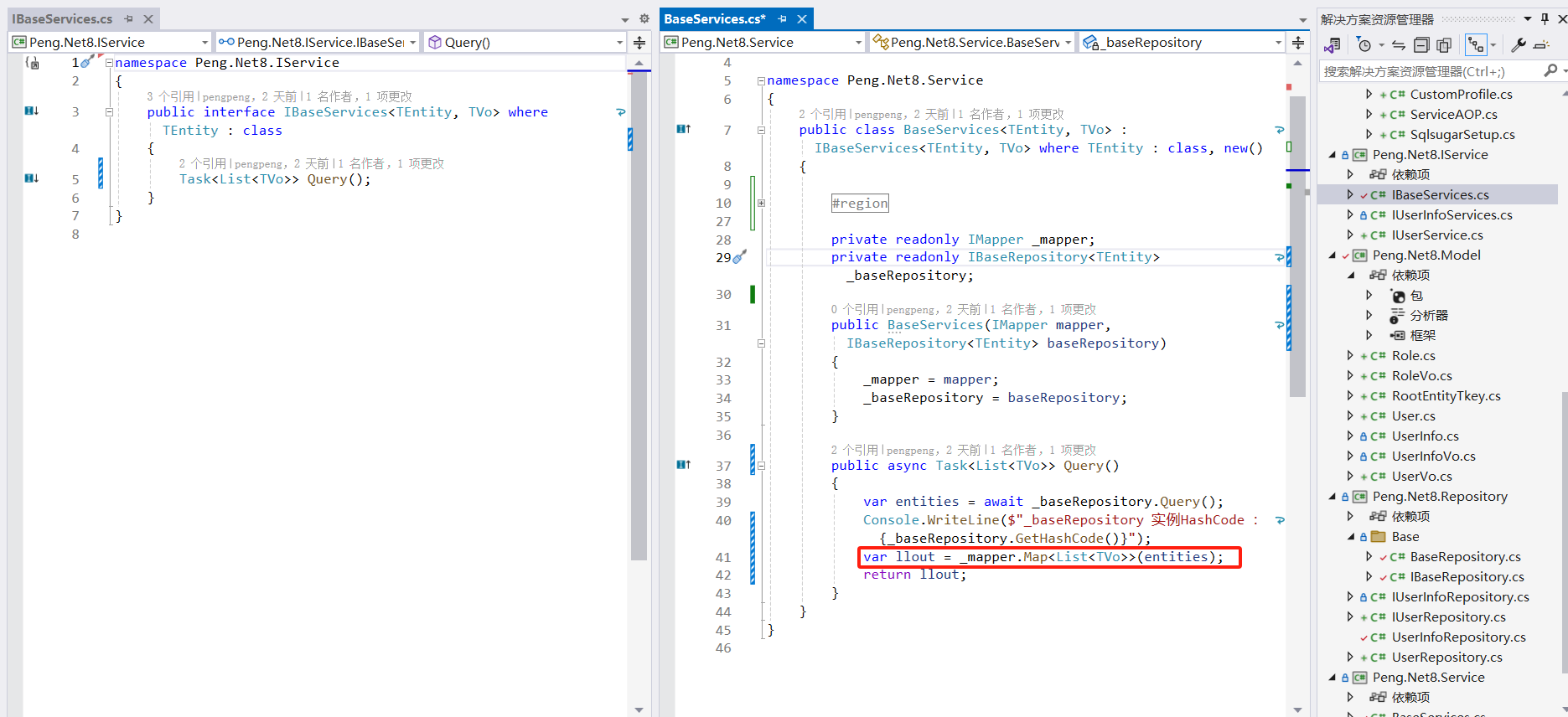Close the IBaseServices.cs tab
Image resolution: width=1568 pixels, height=717 pixels.
(x=148, y=18)
